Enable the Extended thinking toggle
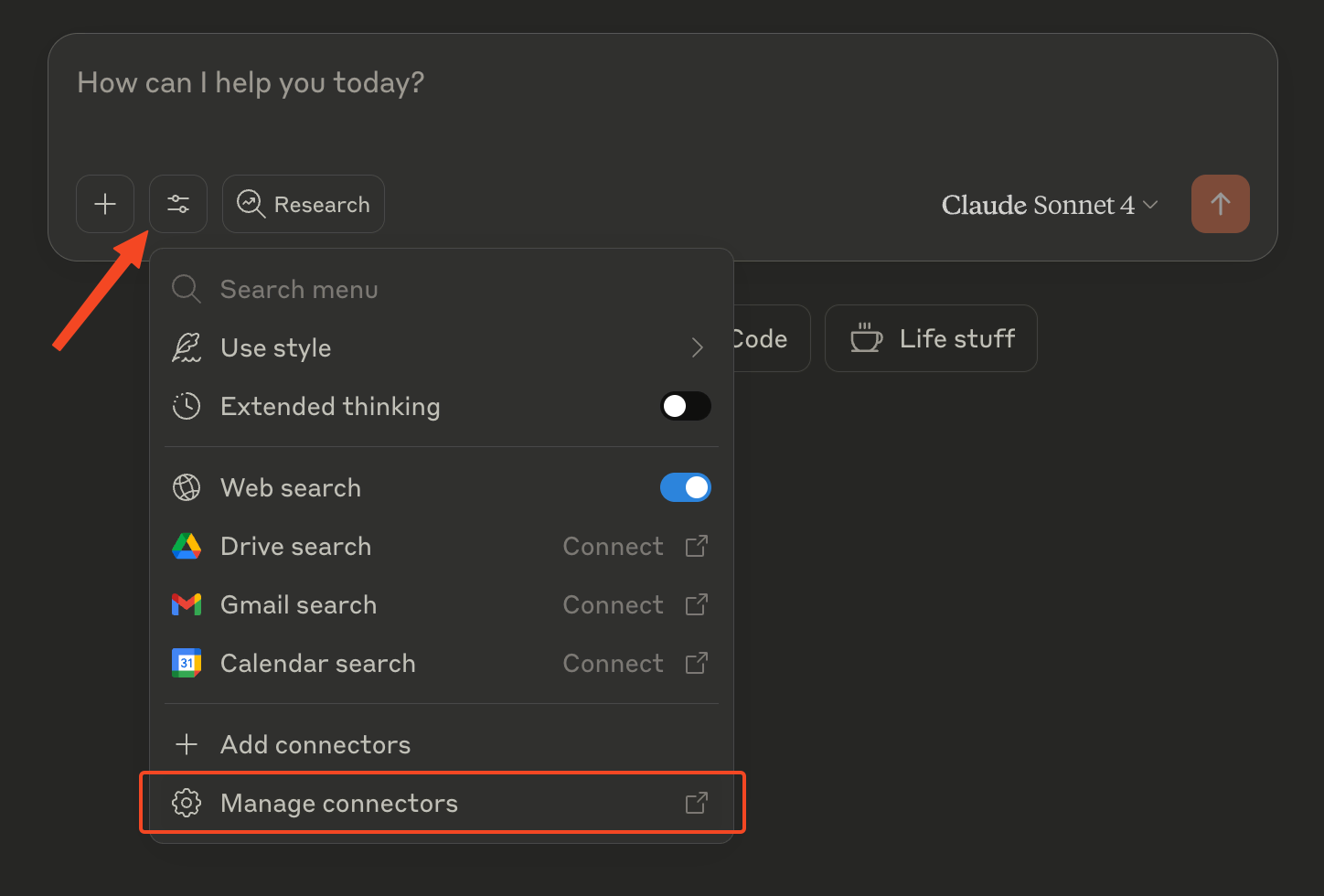The width and height of the screenshot is (1324, 896). 686,406
